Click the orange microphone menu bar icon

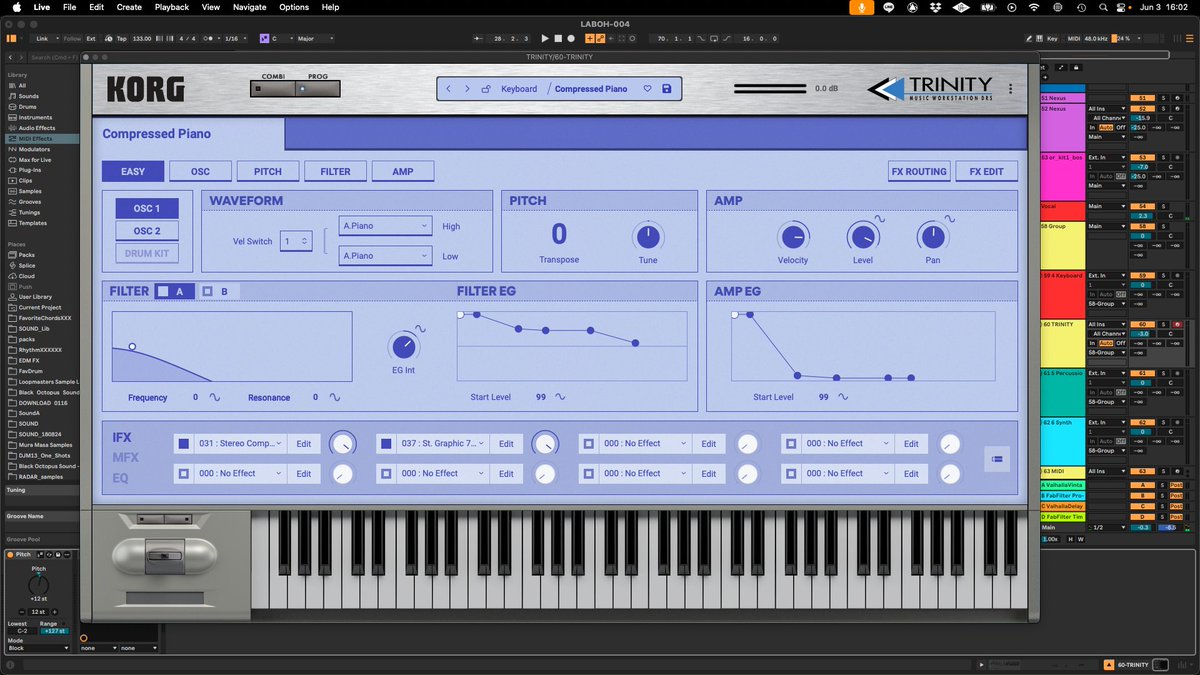[x=861, y=7]
